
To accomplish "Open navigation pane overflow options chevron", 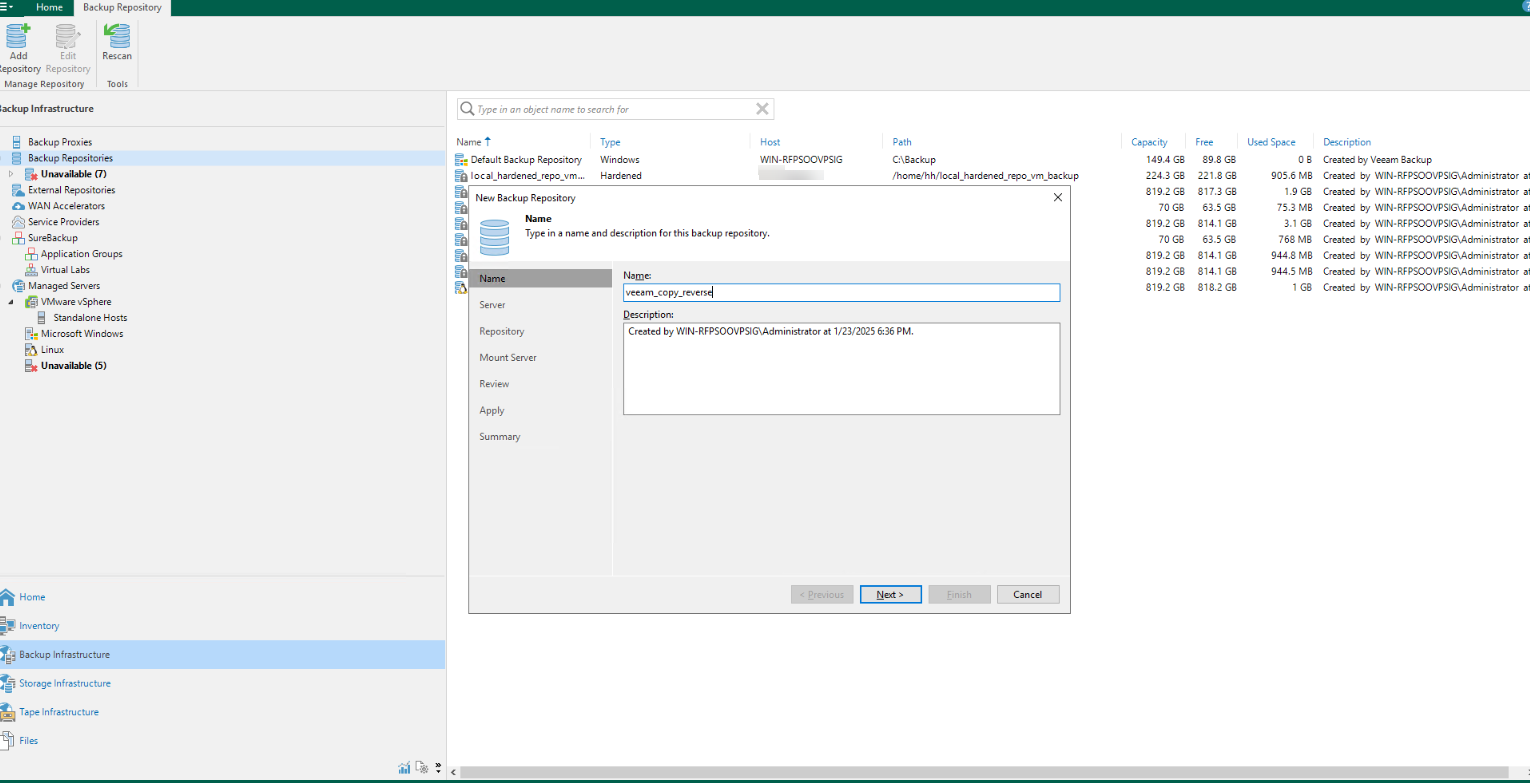I will tap(438, 768).
